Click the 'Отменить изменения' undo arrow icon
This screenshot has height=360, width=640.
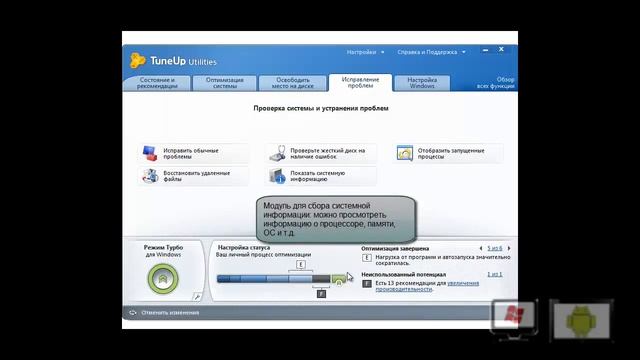(133, 313)
